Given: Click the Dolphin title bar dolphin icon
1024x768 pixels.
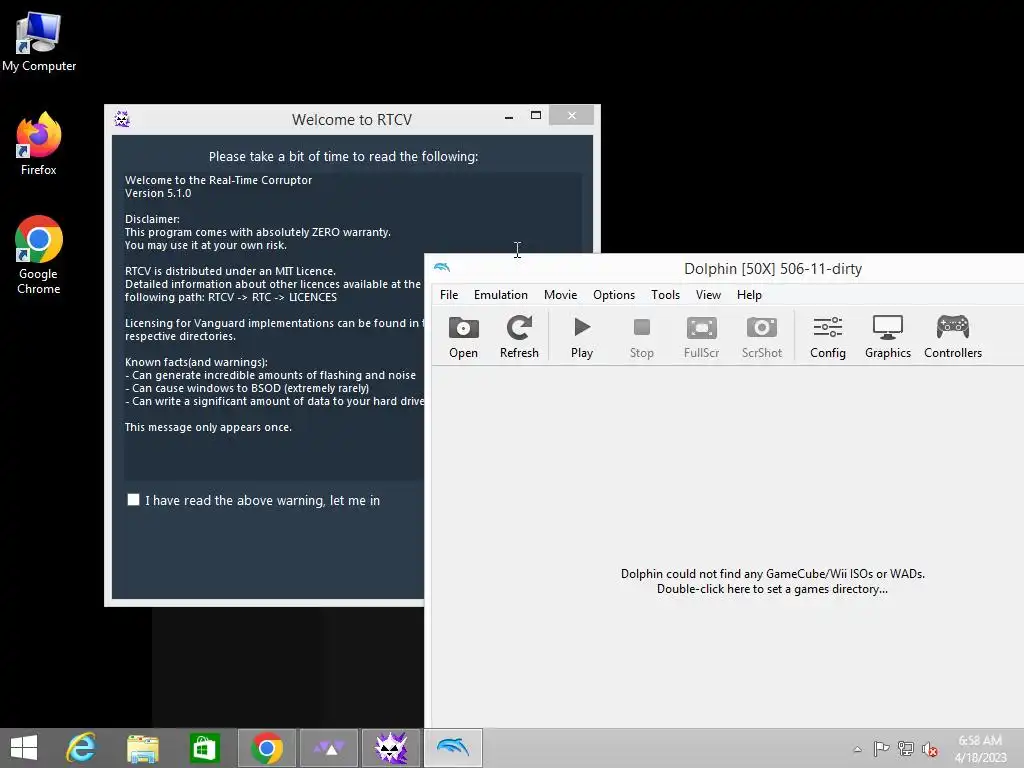Looking at the screenshot, I should click(442, 267).
